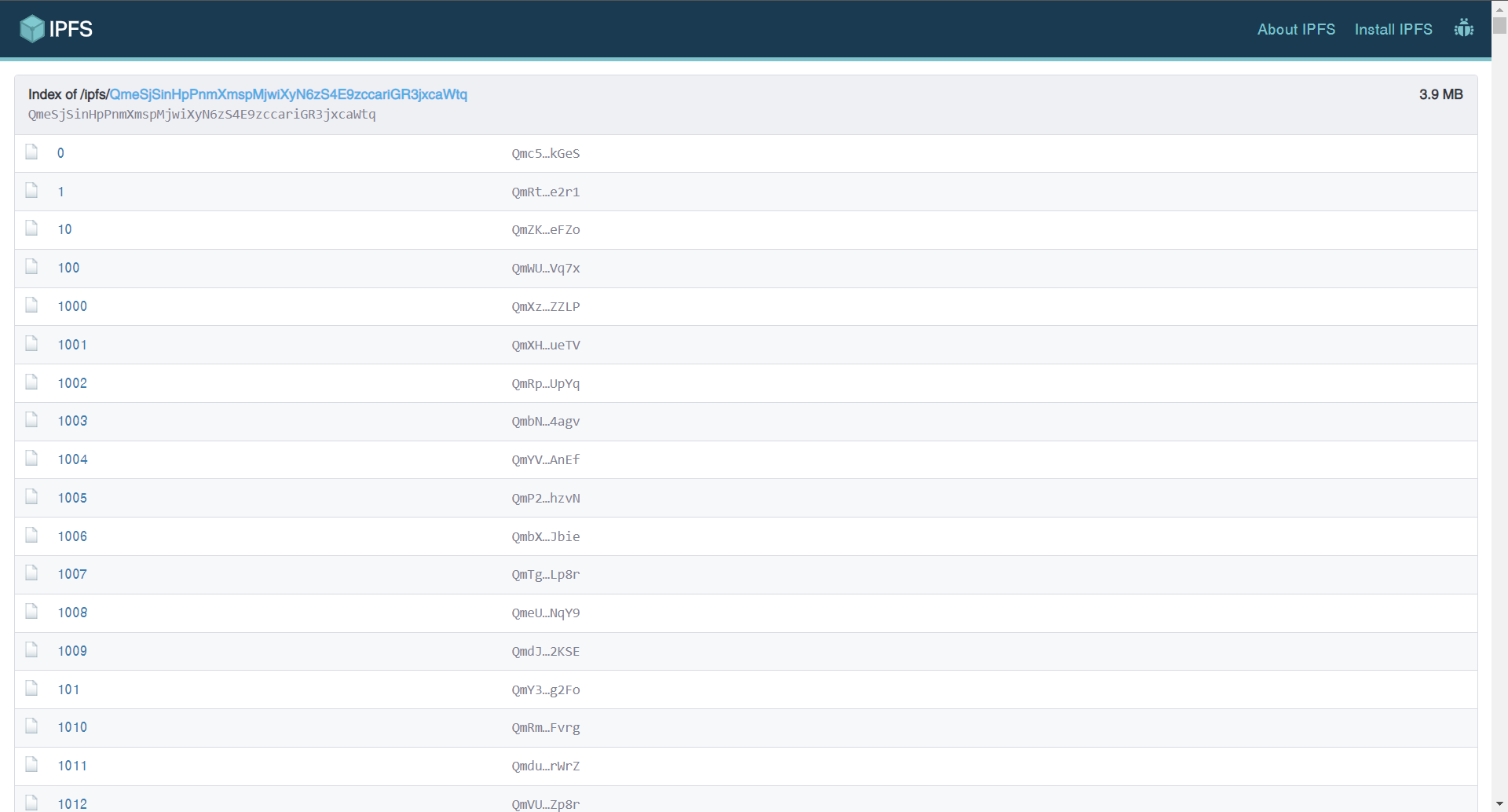The height and width of the screenshot is (812, 1508).
Task: Open file named 1001
Action: coord(72,345)
